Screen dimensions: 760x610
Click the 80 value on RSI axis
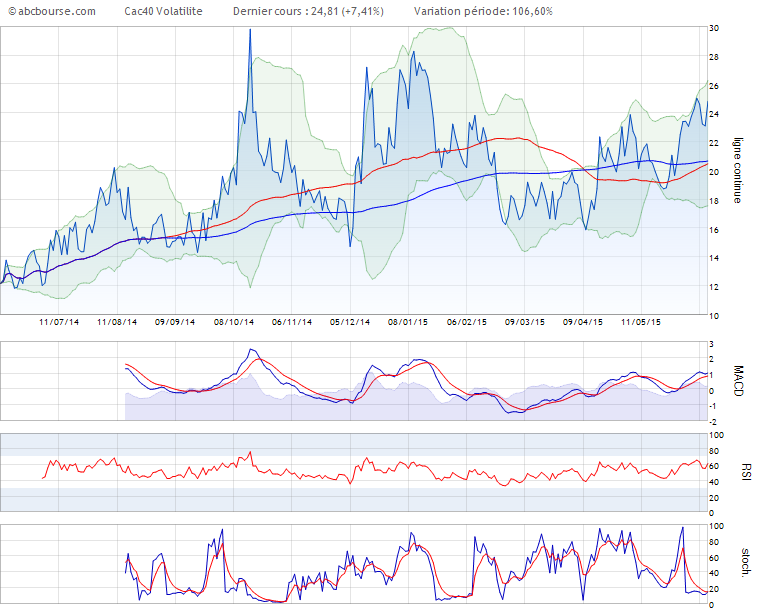(x=714, y=451)
